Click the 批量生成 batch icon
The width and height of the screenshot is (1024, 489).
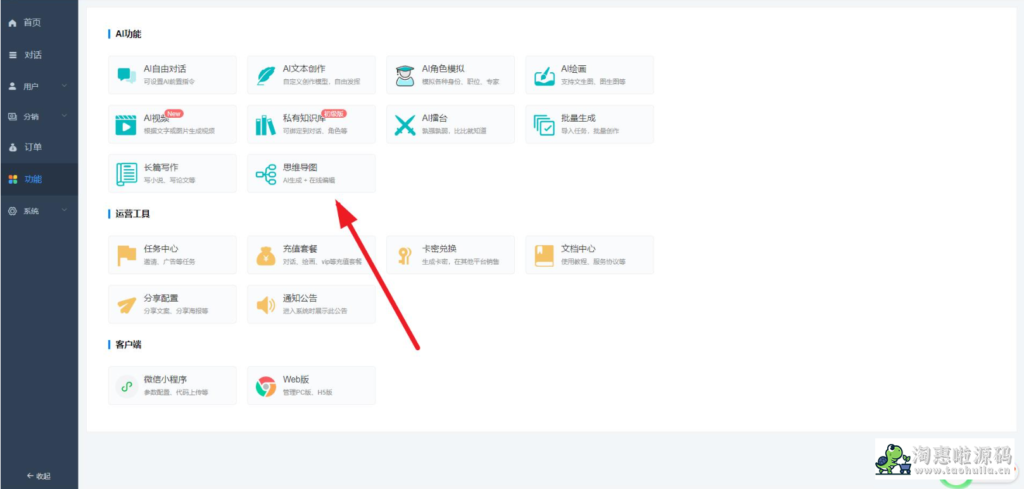pyautogui.click(x=544, y=125)
